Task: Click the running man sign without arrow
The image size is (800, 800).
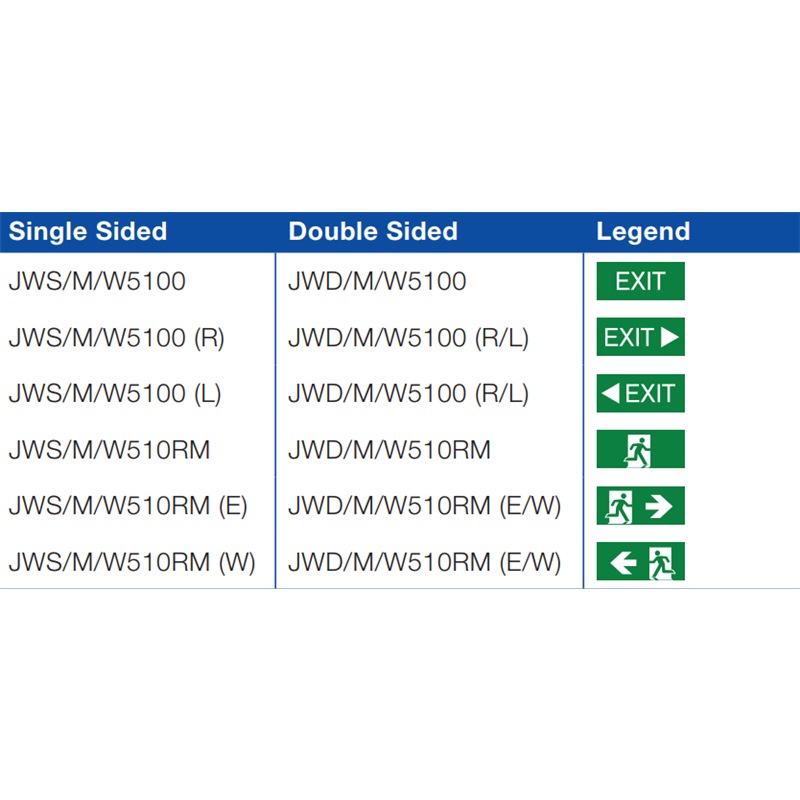Action: point(640,450)
